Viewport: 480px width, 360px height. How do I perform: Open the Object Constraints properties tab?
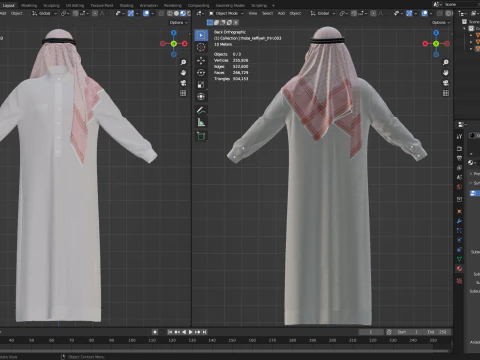(459, 250)
